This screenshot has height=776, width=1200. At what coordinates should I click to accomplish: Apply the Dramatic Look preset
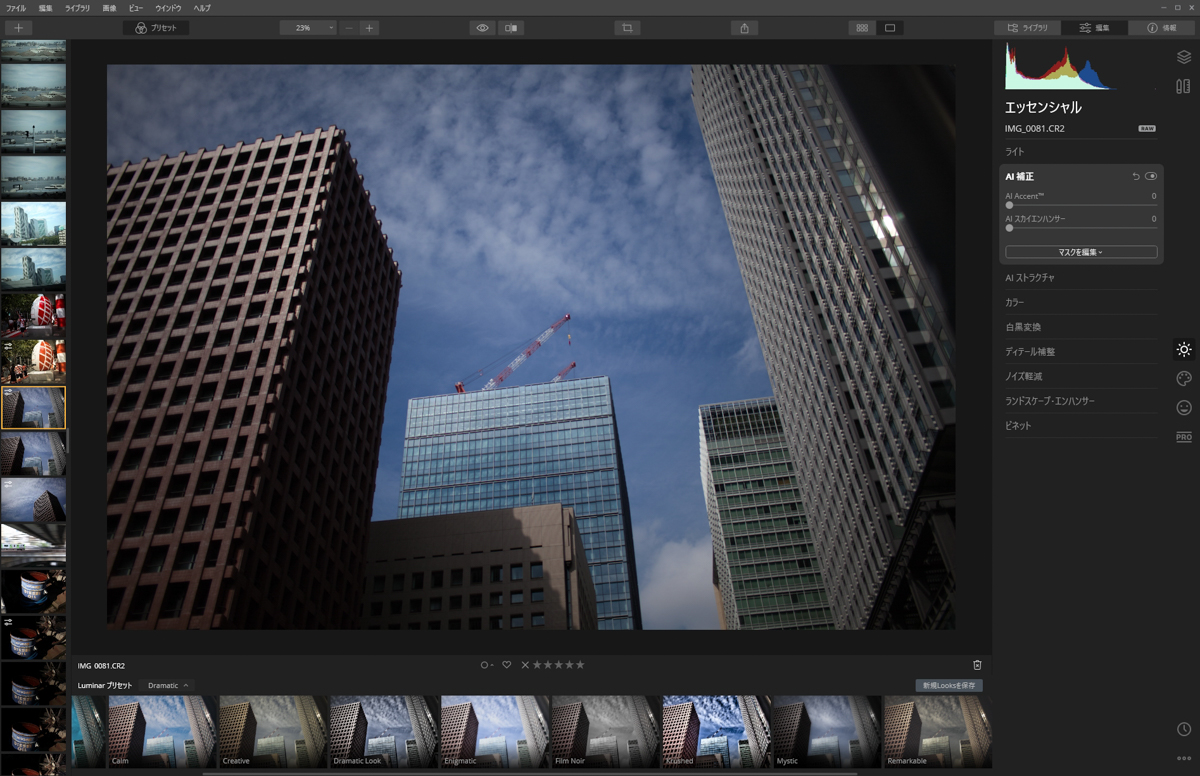[384, 732]
